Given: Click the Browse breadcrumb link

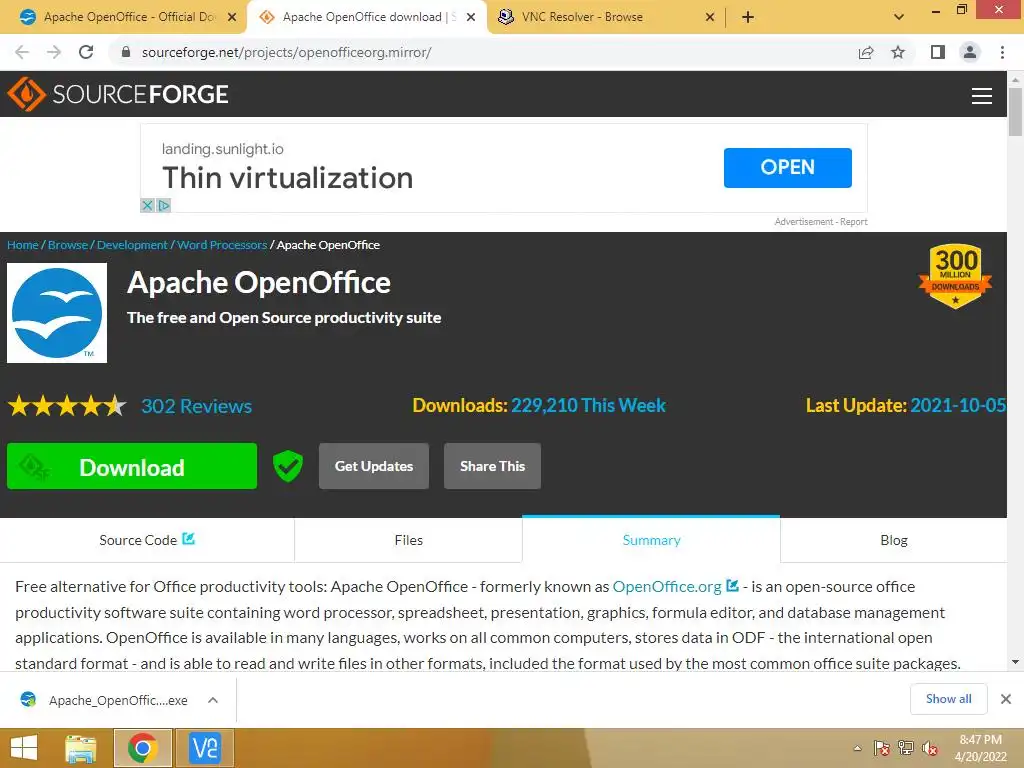Looking at the screenshot, I should point(68,245).
